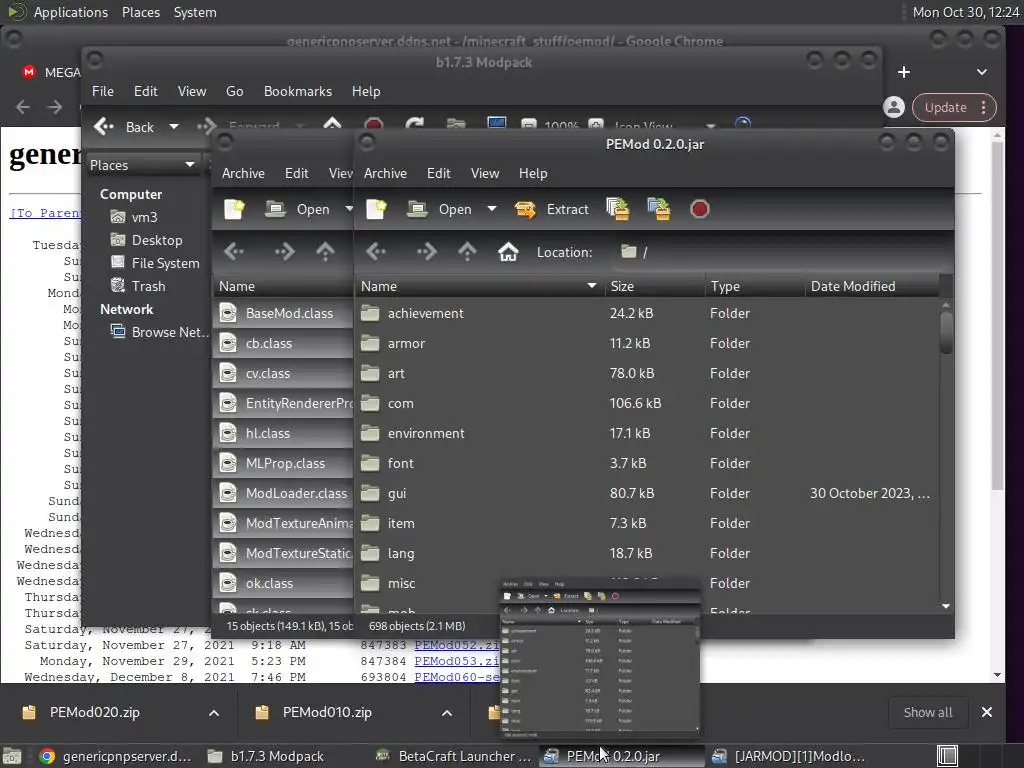Open new Chrome tab with plus icon
1024x768 pixels.
[904, 72]
